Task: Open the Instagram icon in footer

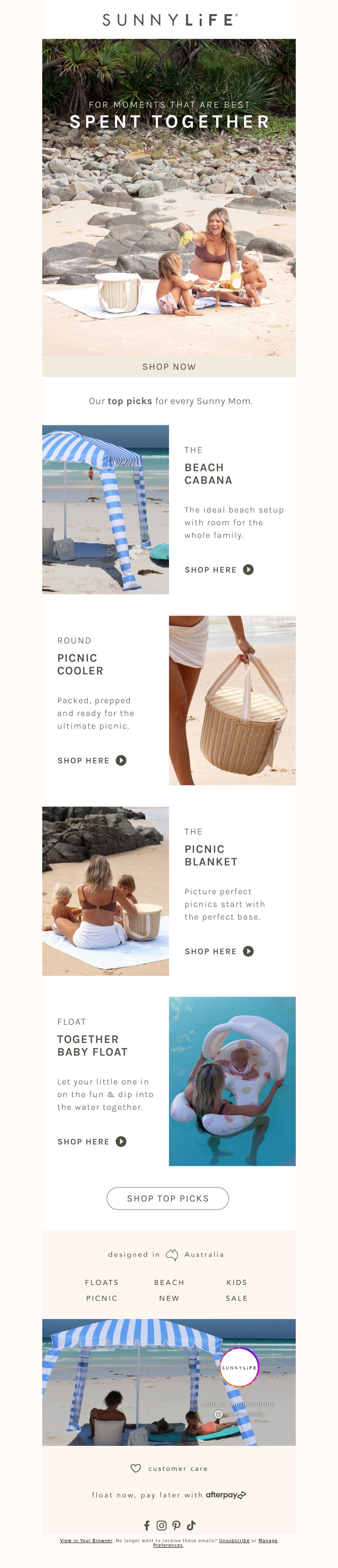Action: pos(162,1525)
